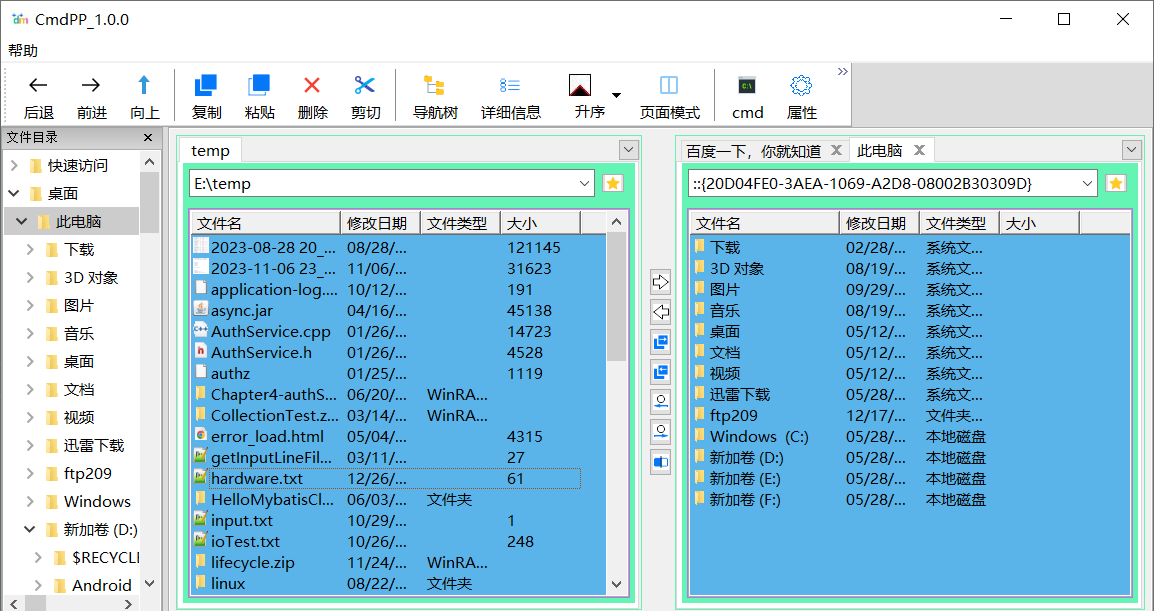Click the copy-to-left blue button between panes

click(661, 372)
